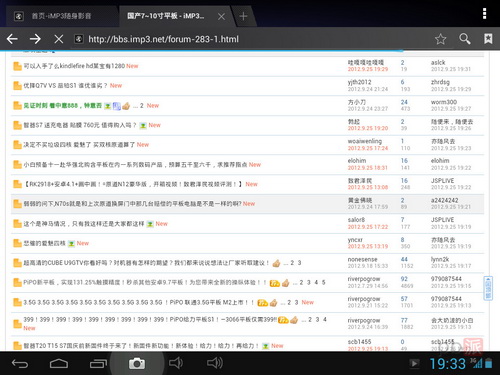Open last poster zhrdsg profile
Image resolution: width=500 pixels, height=375 pixels.
tap(440, 82)
